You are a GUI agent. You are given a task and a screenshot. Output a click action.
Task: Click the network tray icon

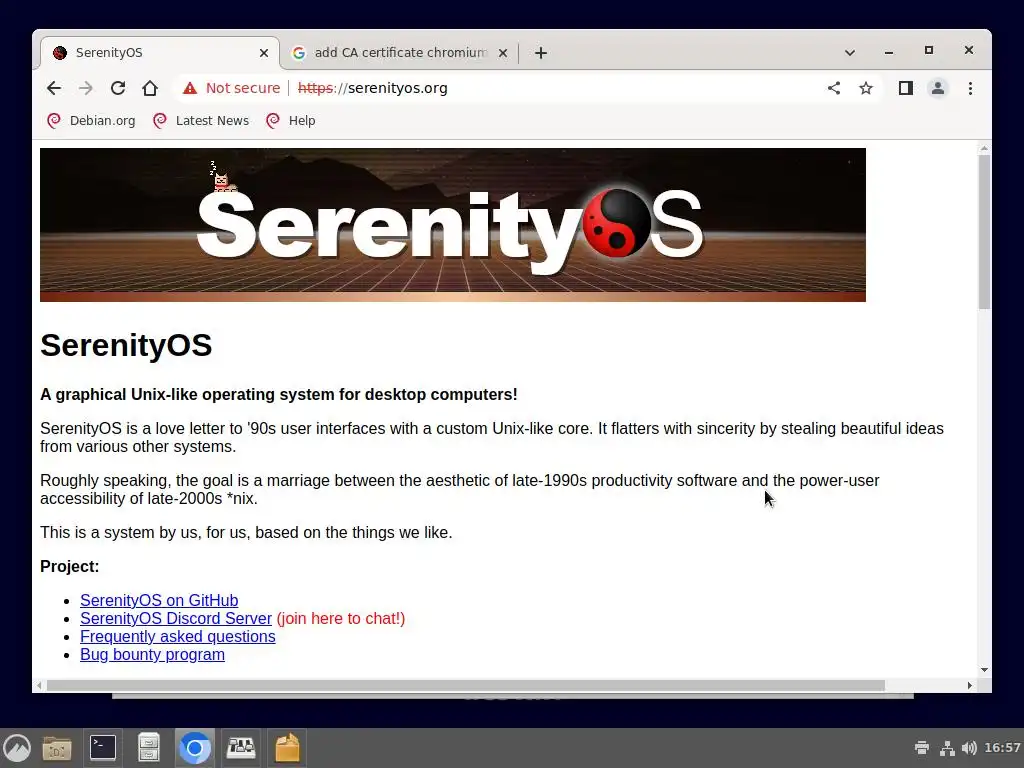tap(947, 748)
